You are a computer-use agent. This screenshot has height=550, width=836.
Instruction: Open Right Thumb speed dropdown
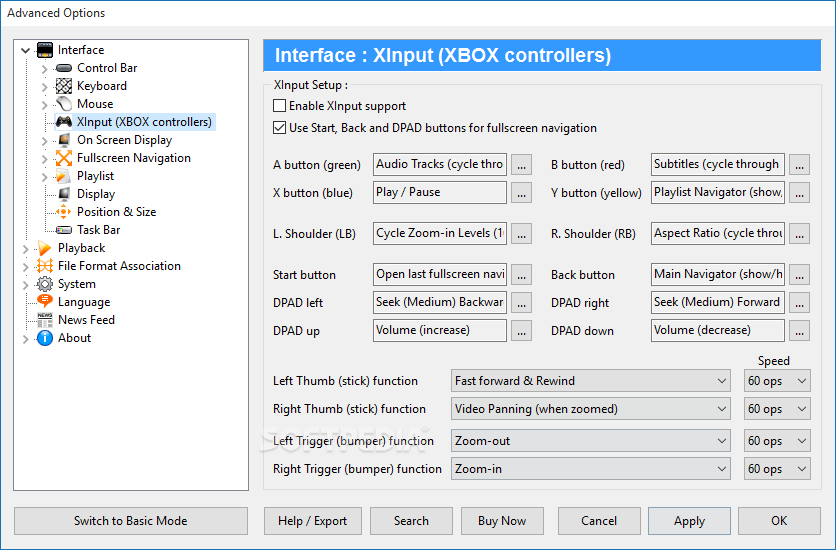(777, 409)
